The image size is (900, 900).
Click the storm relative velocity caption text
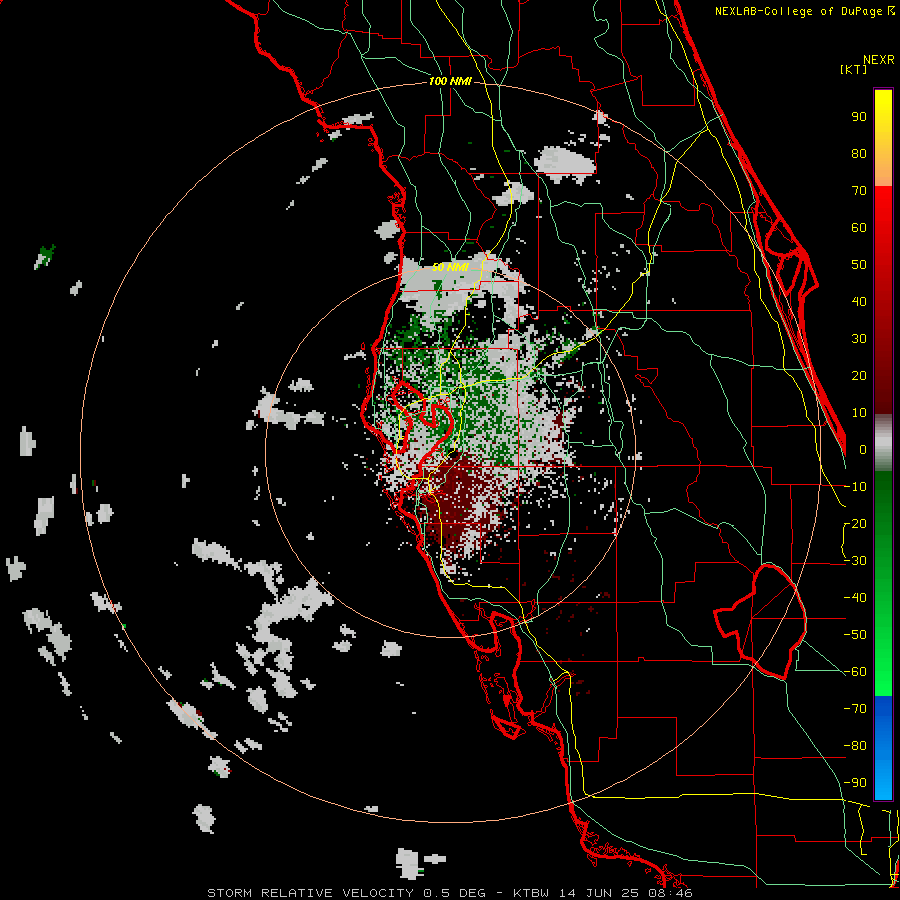click(x=450, y=893)
